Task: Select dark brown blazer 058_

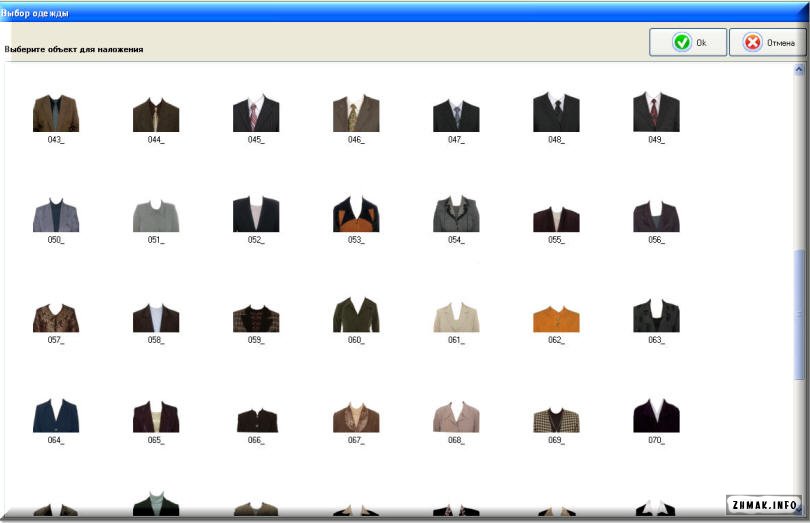Action: (156, 318)
